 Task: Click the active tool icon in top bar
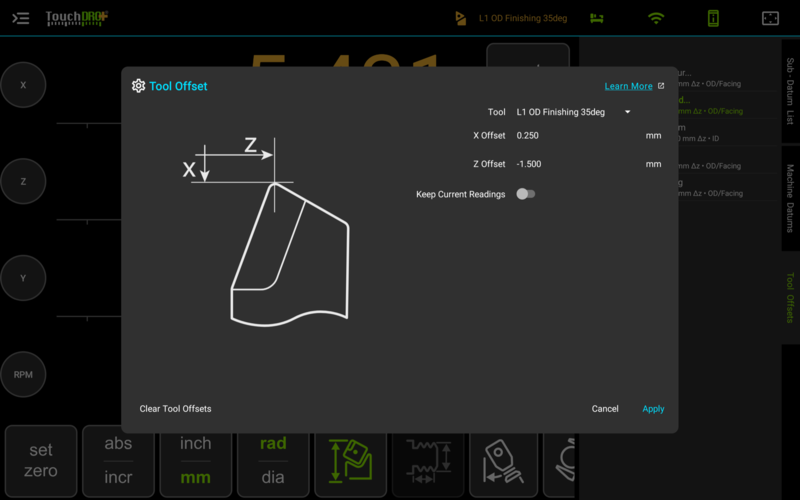(460, 18)
